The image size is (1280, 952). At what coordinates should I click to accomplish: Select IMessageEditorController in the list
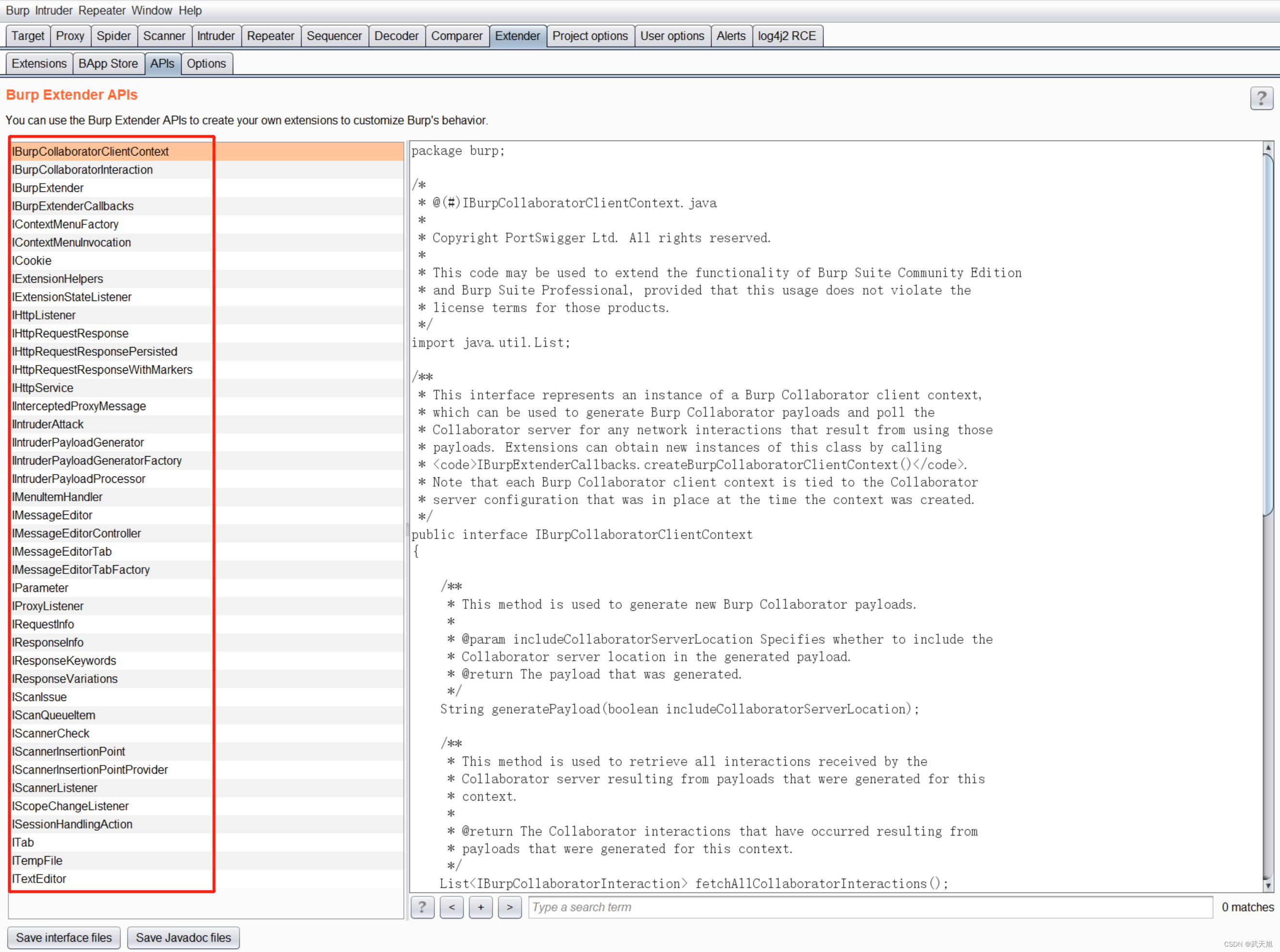tap(207, 534)
